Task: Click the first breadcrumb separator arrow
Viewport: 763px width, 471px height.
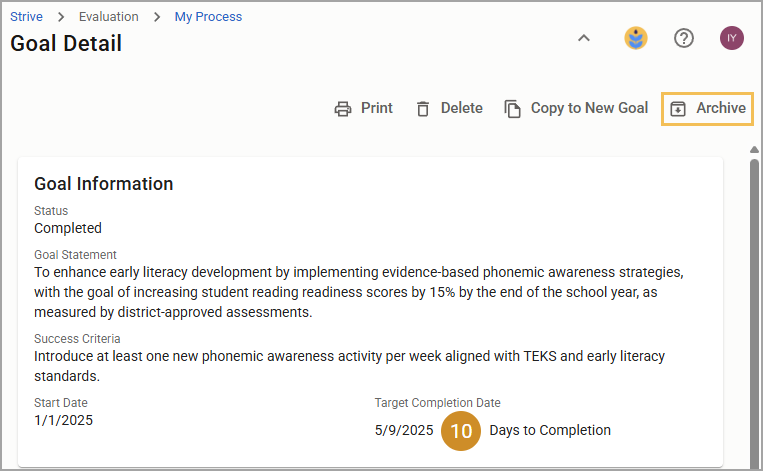Action: point(61,17)
